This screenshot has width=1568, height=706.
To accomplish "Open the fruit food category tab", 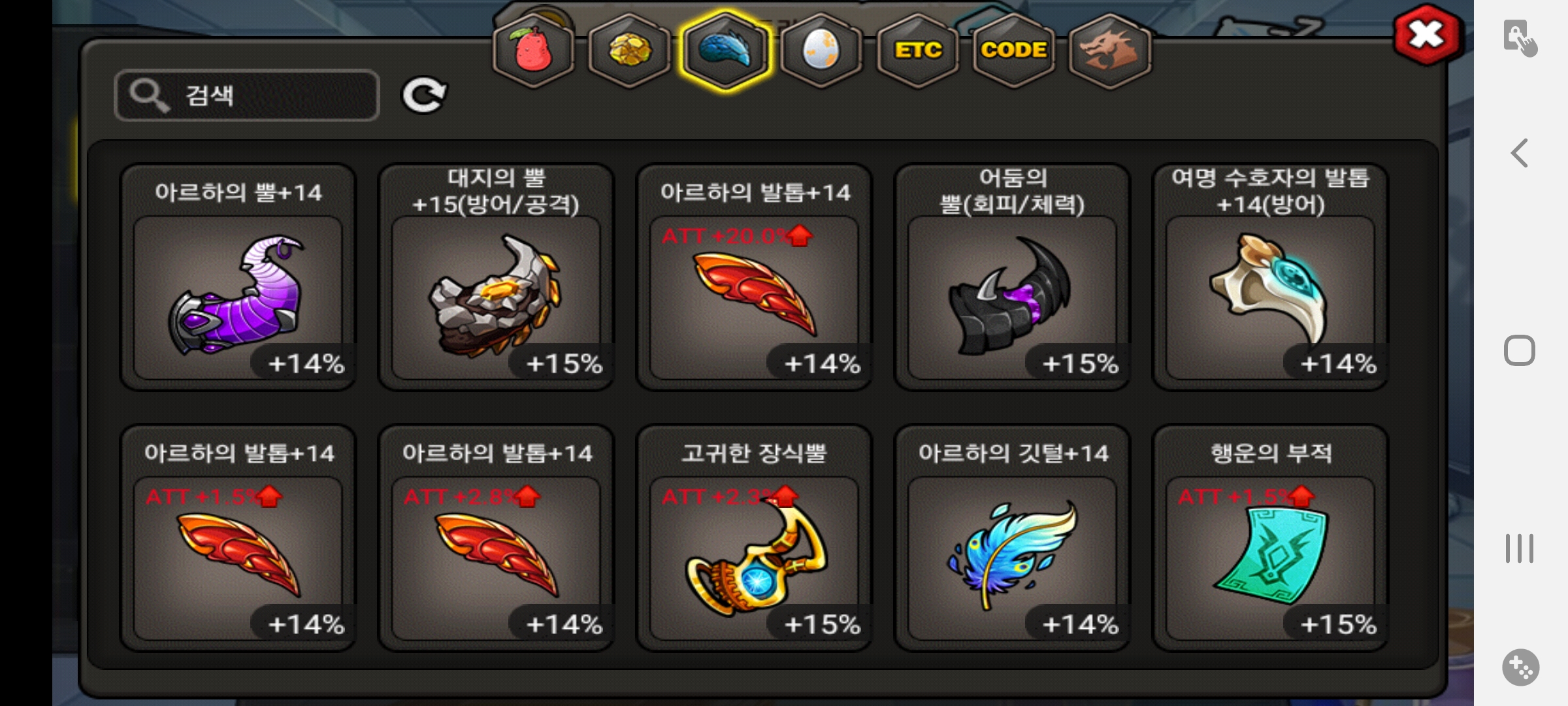I will point(533,50).
